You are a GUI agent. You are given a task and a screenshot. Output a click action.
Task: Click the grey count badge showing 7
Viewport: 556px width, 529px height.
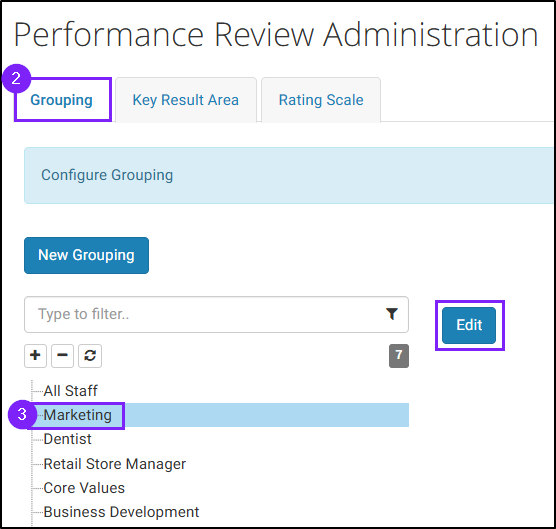(399, 355)
